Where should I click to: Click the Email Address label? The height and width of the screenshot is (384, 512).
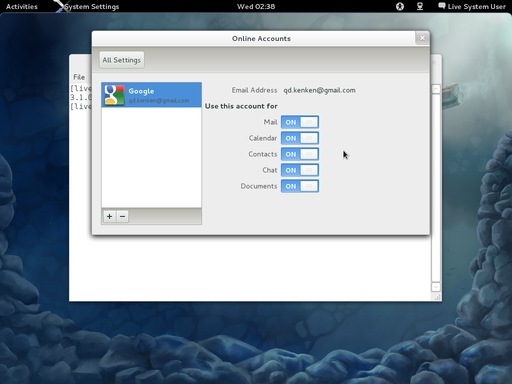point(254,90)
